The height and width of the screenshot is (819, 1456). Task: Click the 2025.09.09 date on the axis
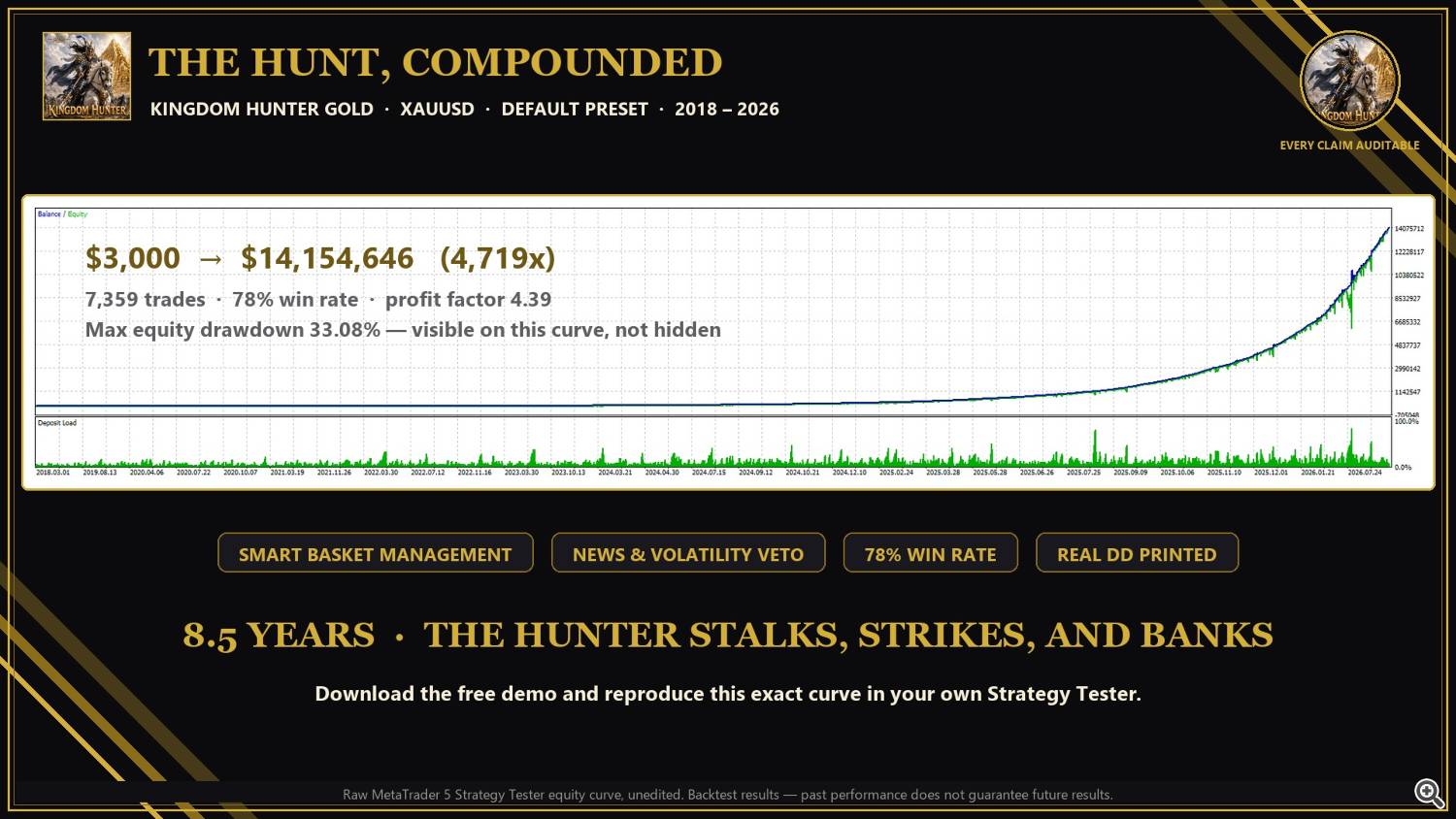pyautogui.click(x=1130, y=473)
